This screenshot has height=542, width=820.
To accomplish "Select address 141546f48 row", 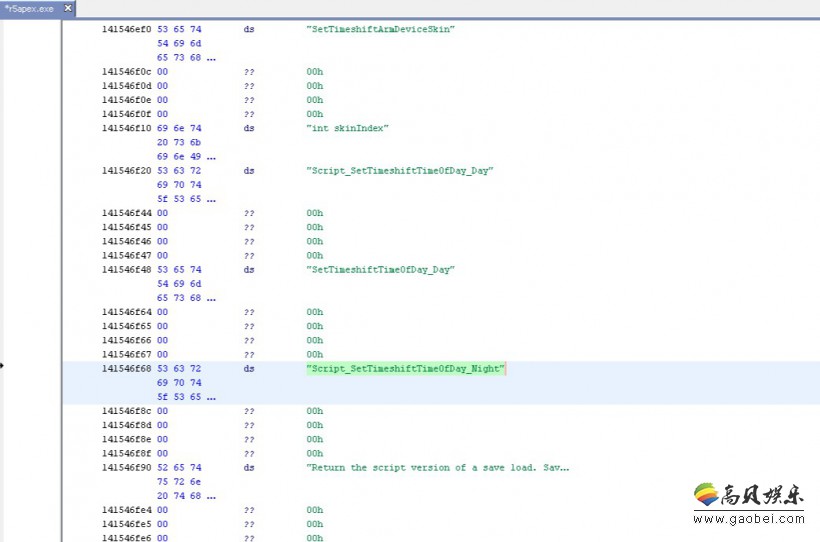I will coord(126,269).
